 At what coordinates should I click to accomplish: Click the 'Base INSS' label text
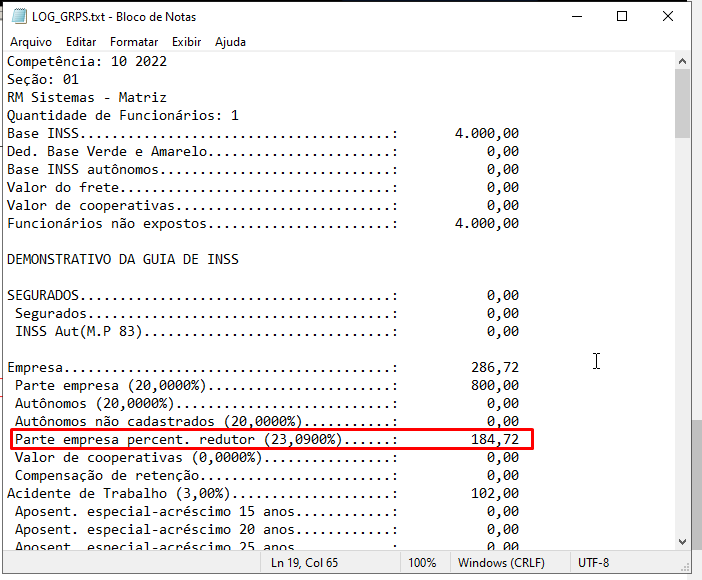pyautogui.click(x=43, y=133)
